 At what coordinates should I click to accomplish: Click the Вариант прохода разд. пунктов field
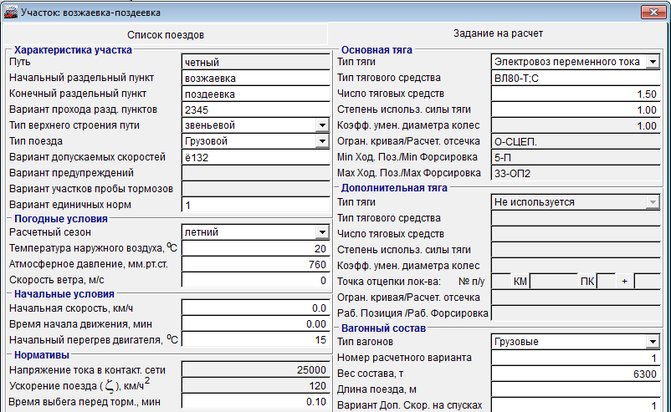[255, 109]
